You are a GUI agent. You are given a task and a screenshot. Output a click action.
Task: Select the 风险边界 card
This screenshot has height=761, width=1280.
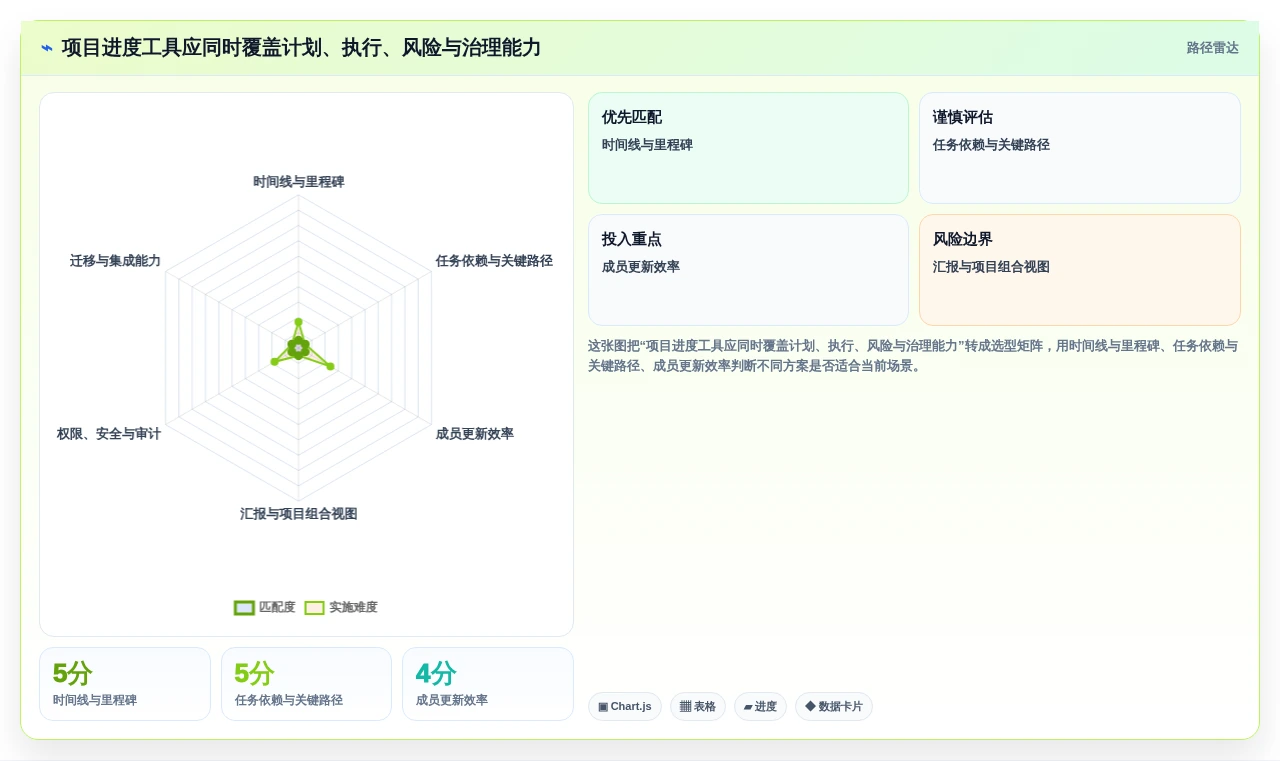pos(1079,270)
